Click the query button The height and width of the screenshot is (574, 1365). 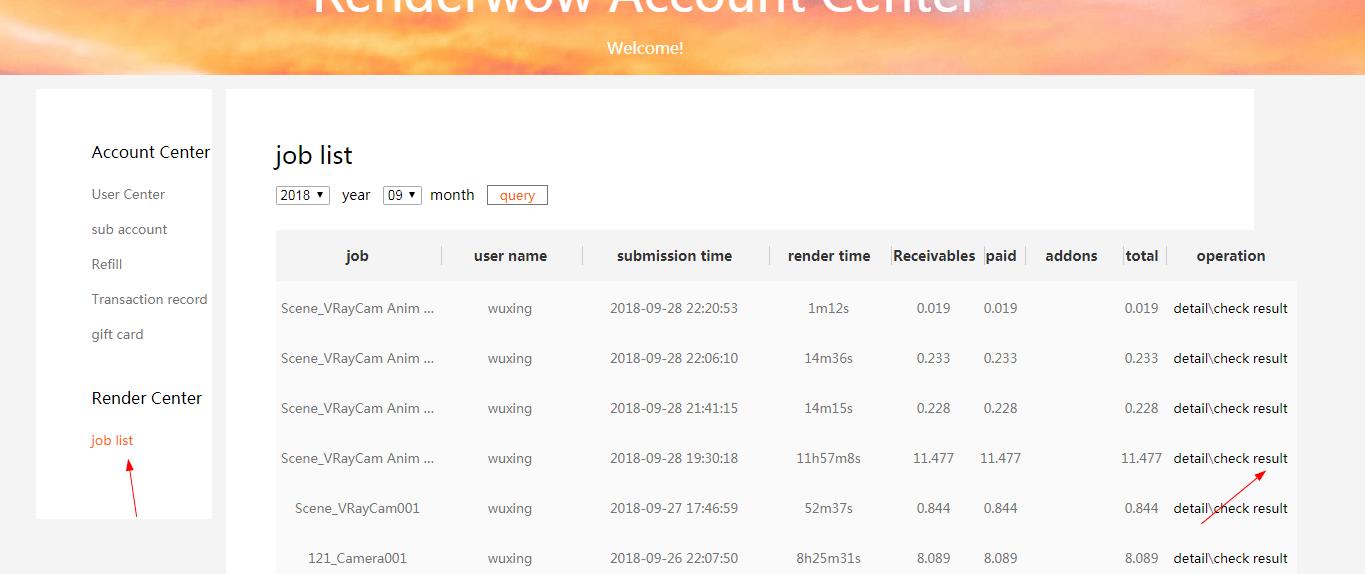[x=517, y=195]
